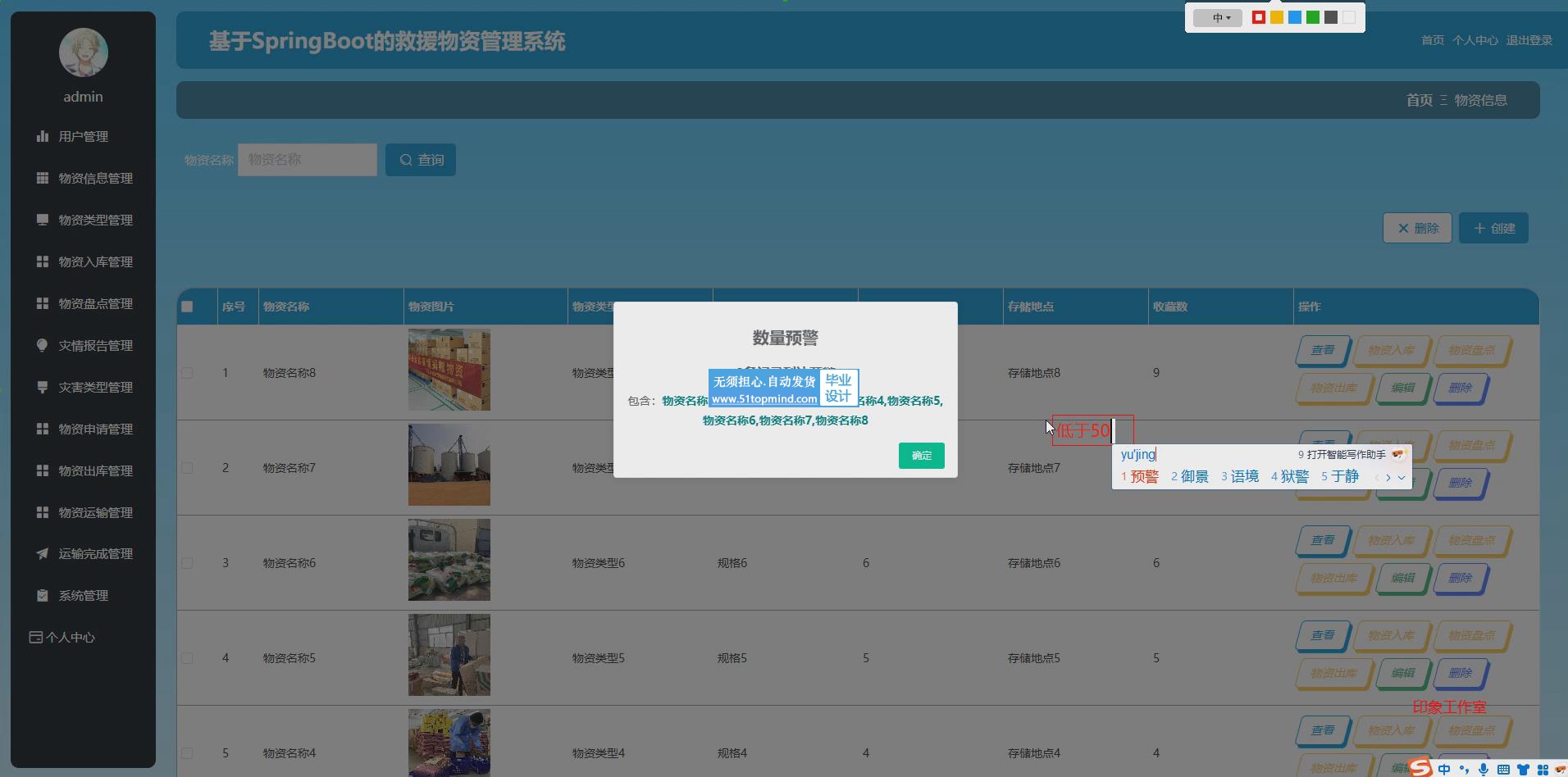This screenshot has height=777, width=1568.
Task: Click the admin avatar picture
Action: click(x=83, y=52)
